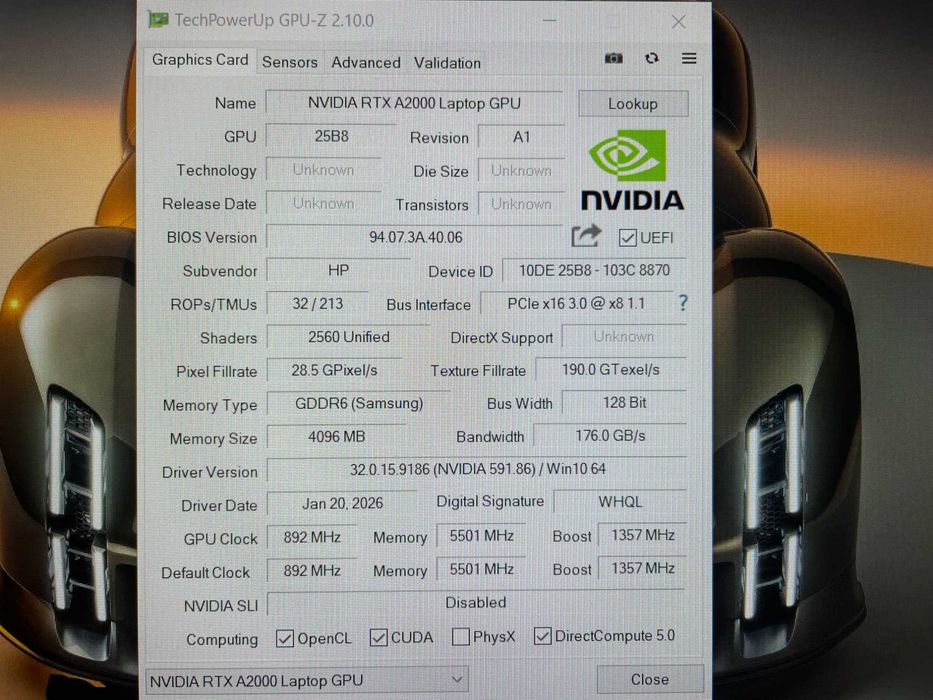Take a screenshot with the camera icon

613,58
